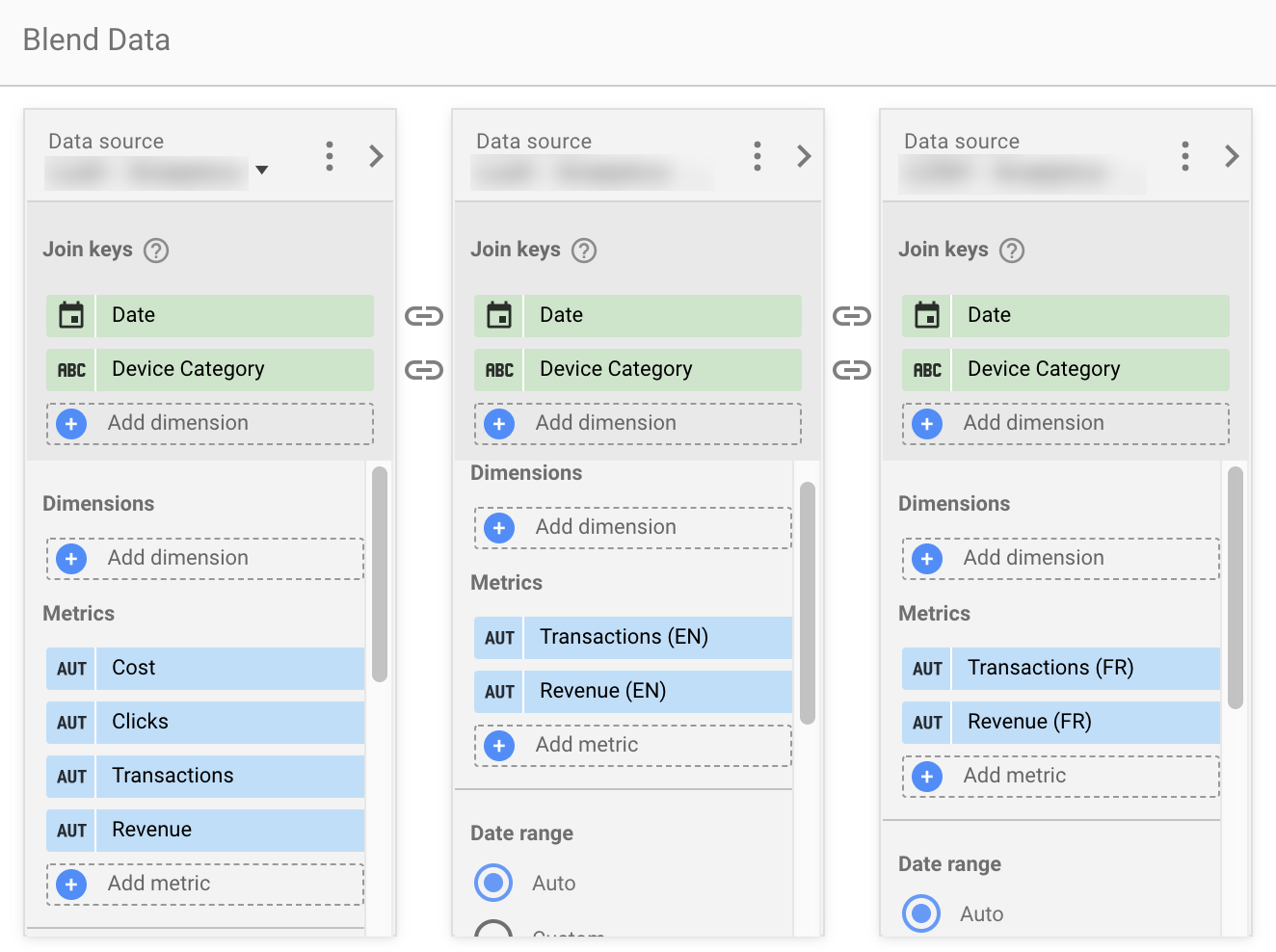The image size is (1276, 952).
Task: Expand the third data source with chevron arrow
Action: coord(1233,156)
